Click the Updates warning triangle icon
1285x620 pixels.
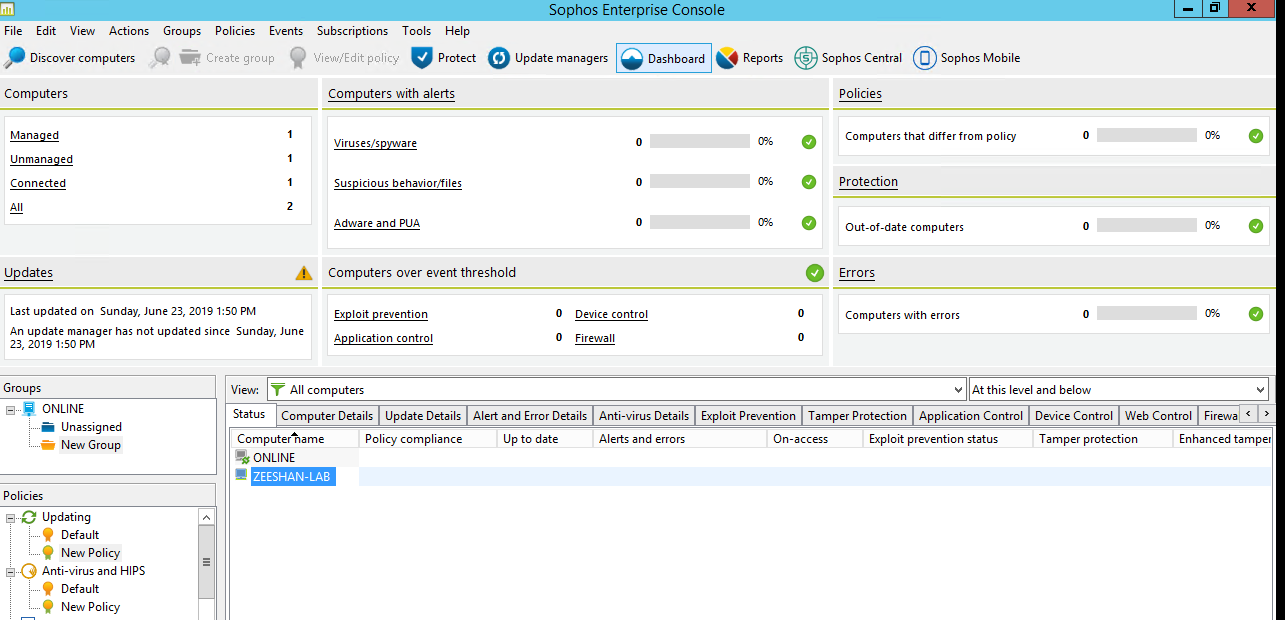click(304, 273)
